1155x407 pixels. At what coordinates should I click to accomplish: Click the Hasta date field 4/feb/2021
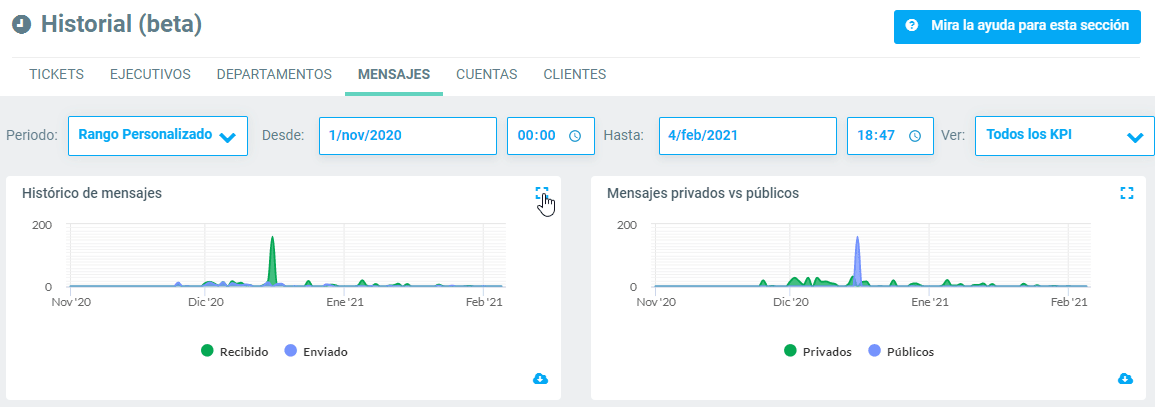coord(748,135)
